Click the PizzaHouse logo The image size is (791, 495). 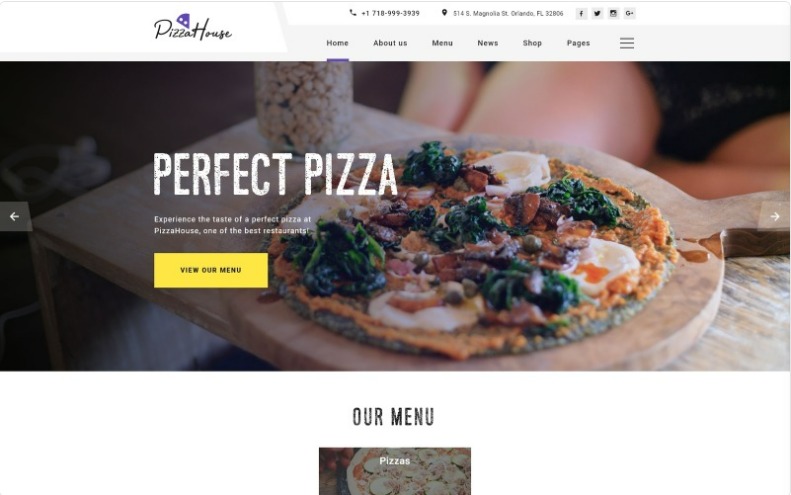[x=193, y=27]
